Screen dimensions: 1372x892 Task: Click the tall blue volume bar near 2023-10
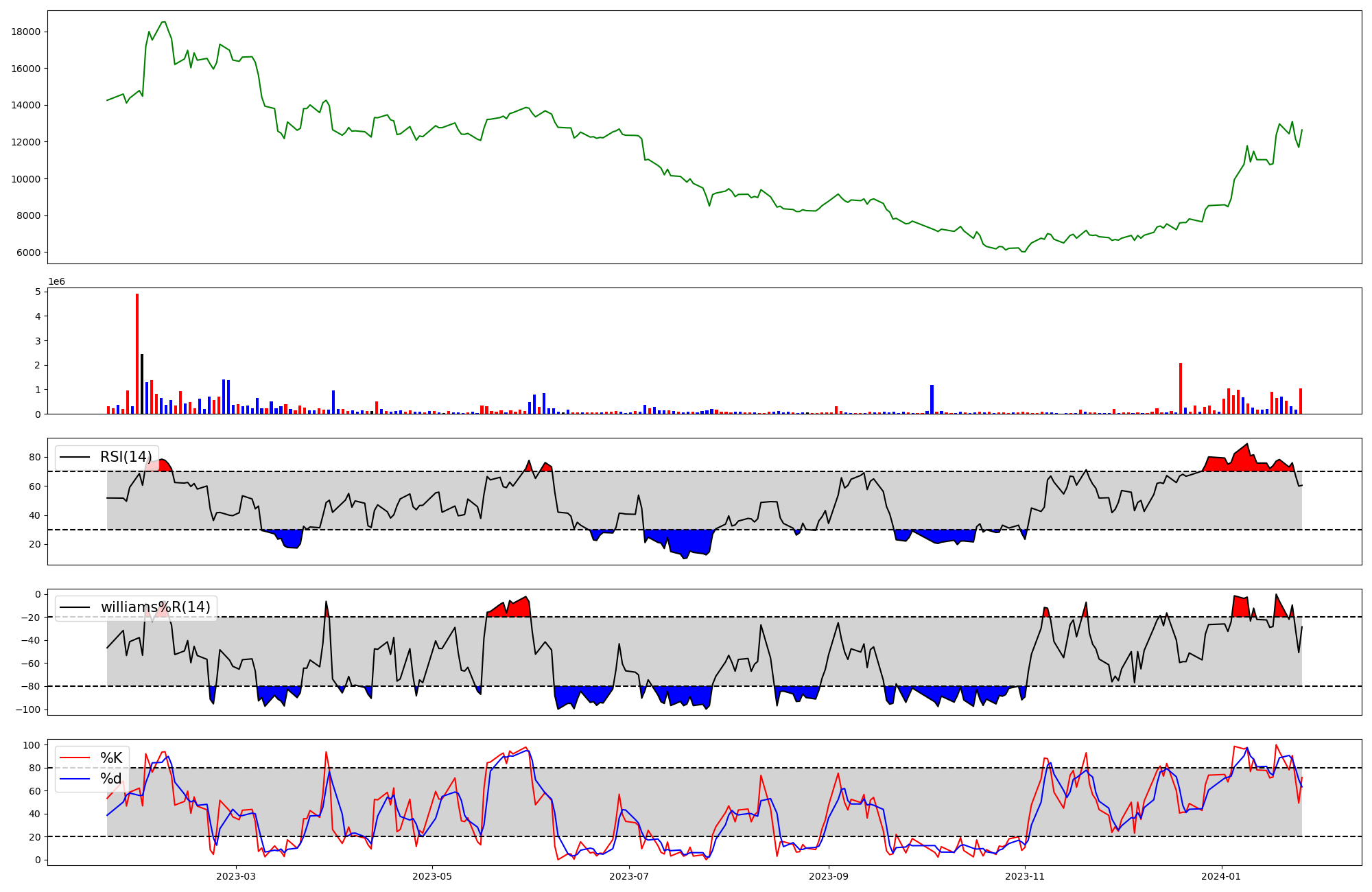tap(932, 399)
